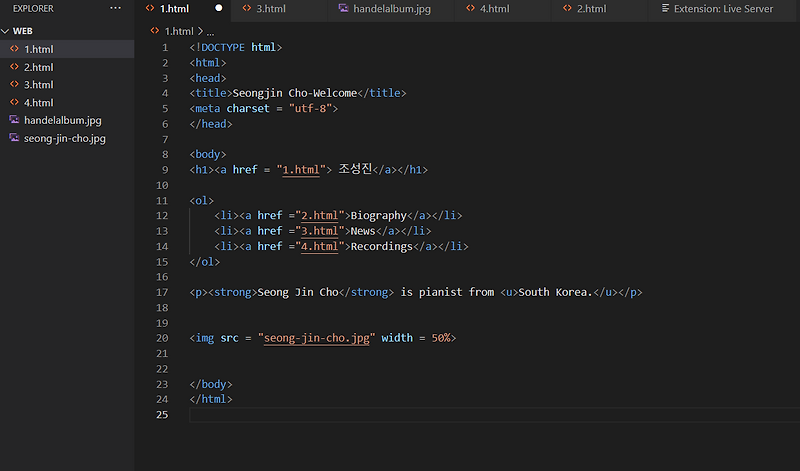Click the HTML icon beside 1.html in Explorer

coord(14,49)
